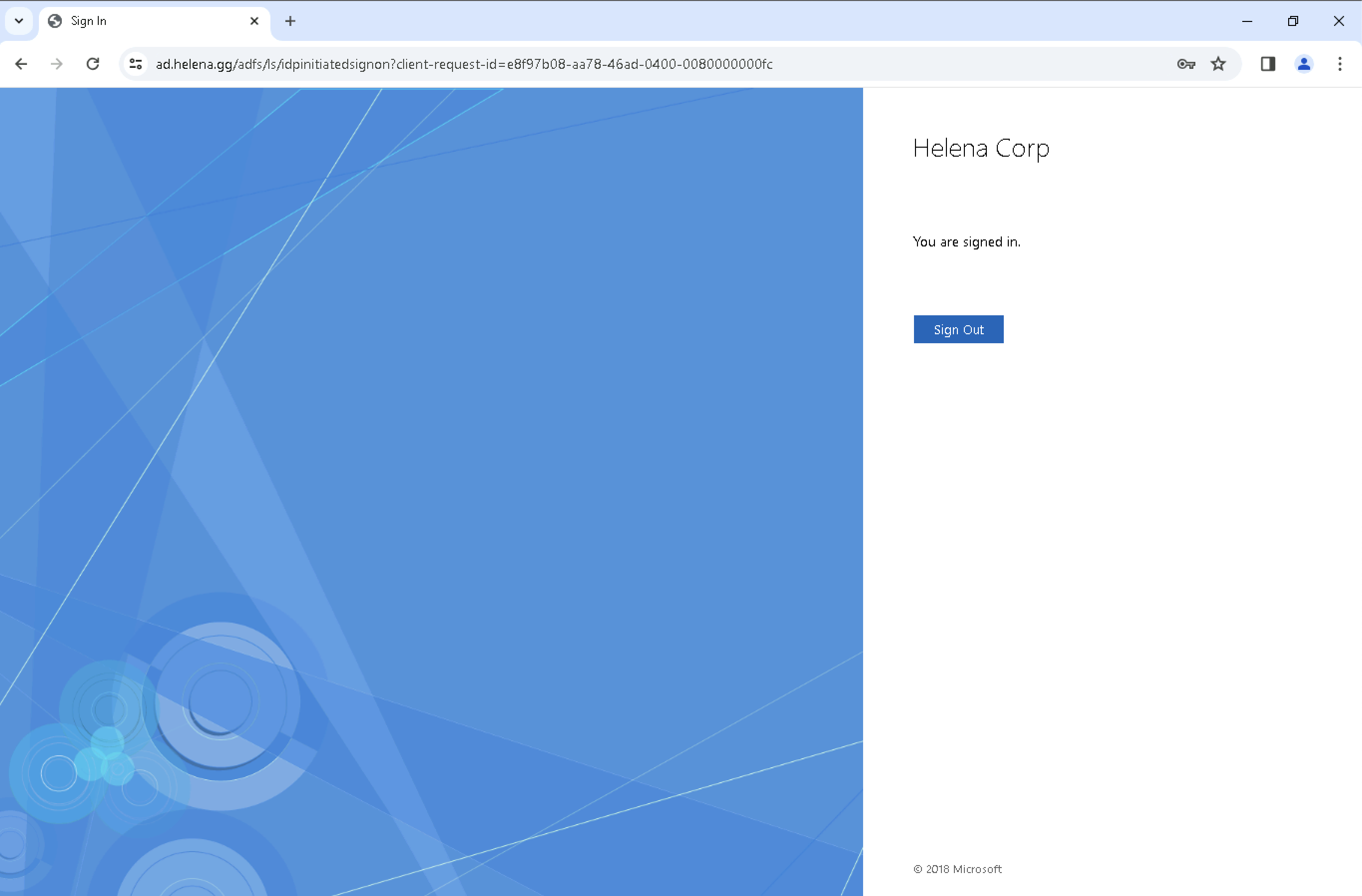Viewport: 1362px width, 896px height.
Task: Open site information icon in address bar
Action: [x=136, y=64]
